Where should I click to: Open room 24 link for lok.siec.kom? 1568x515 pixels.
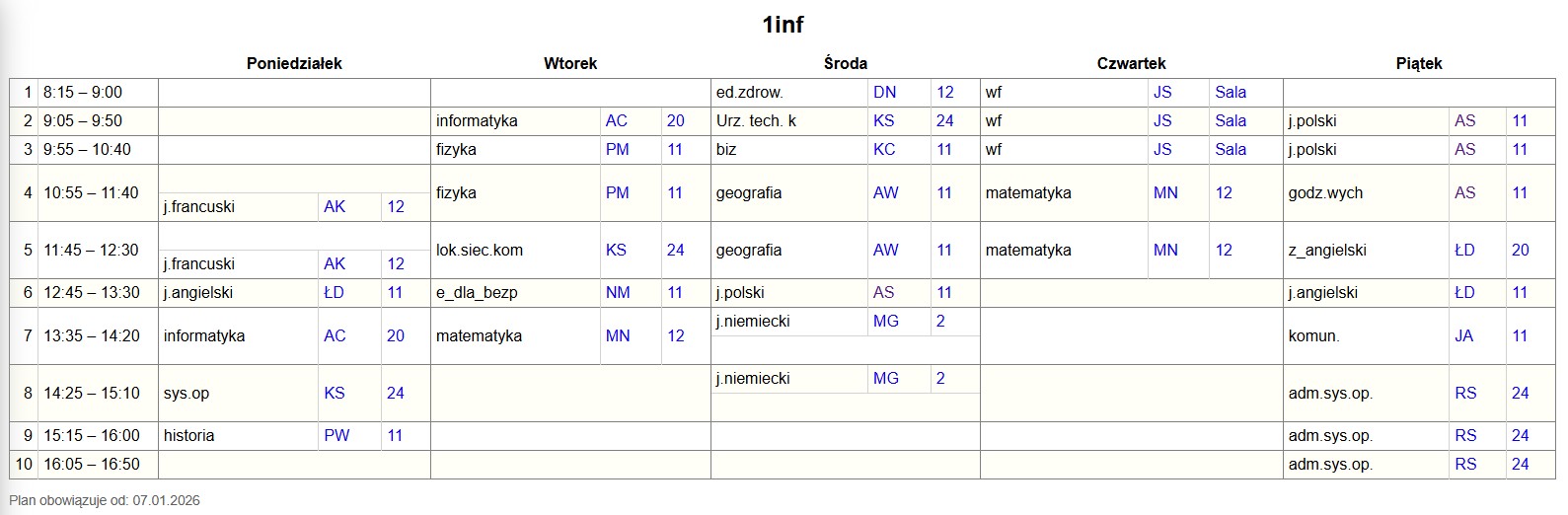click(675, 250)
